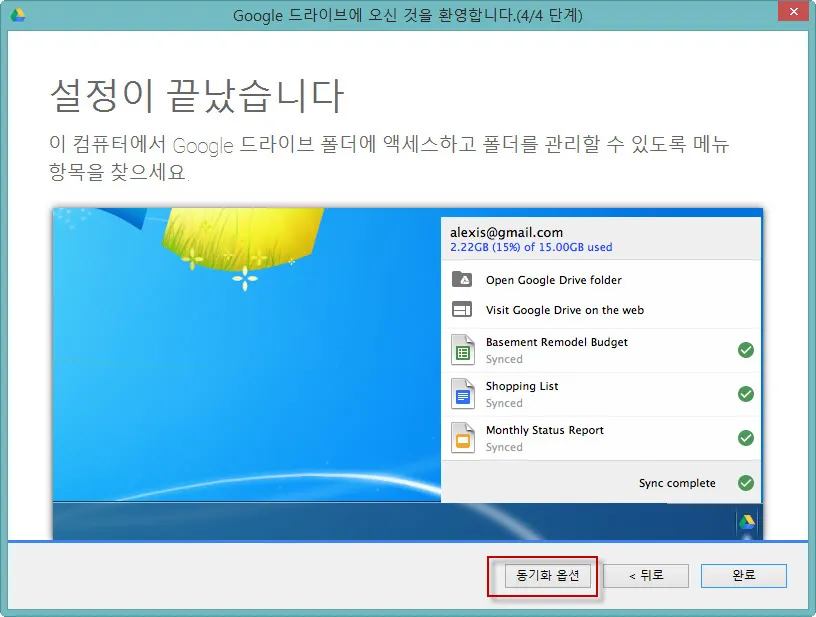Click the Monthly Status Report file name
Screen dimensions: 816x617
pos(544,430)
